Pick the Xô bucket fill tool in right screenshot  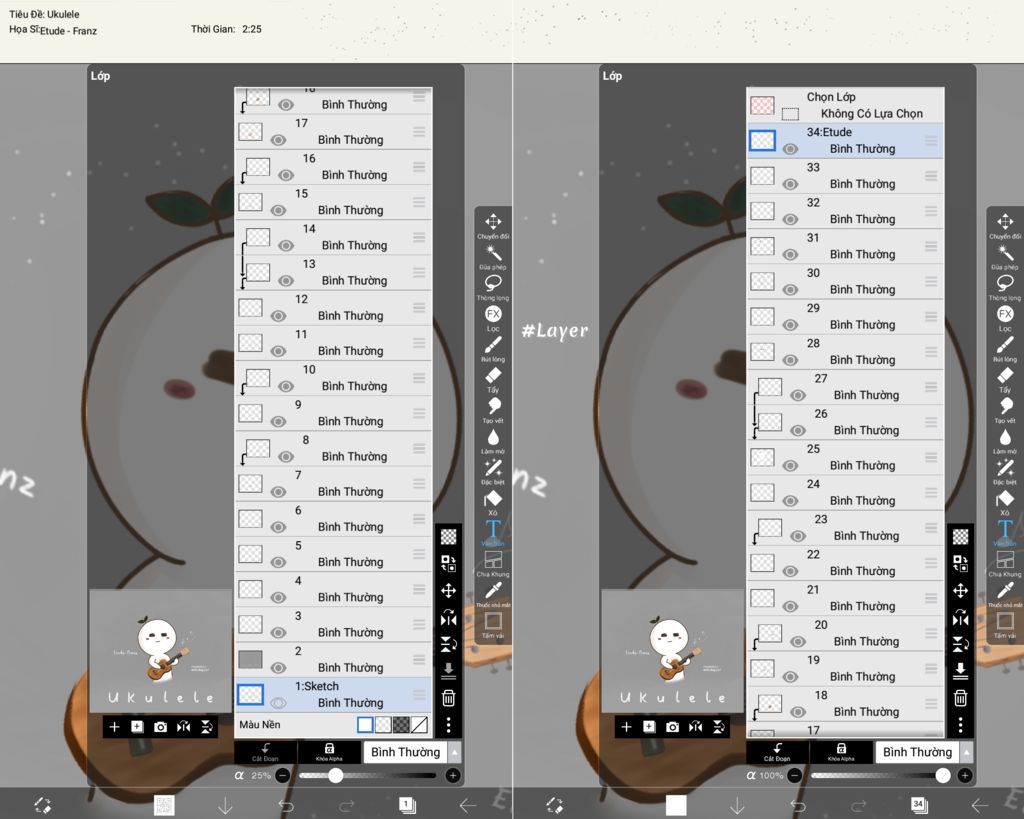click(x=1005, y=502)
